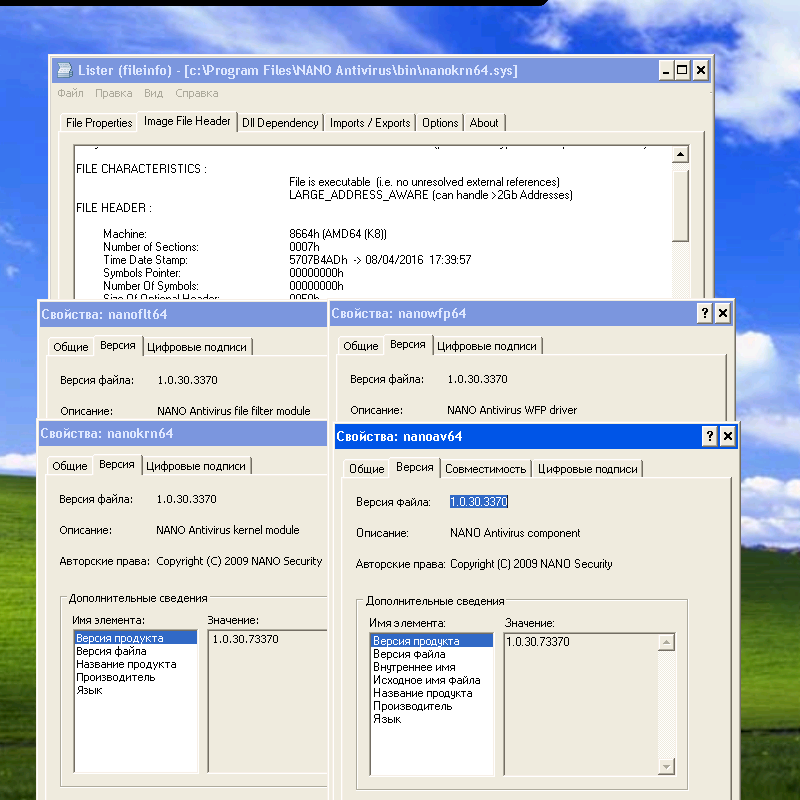Screen dimensions: 800x800
Task: Click the help button in nanowfp64 properties
Action: pos(704,313)
